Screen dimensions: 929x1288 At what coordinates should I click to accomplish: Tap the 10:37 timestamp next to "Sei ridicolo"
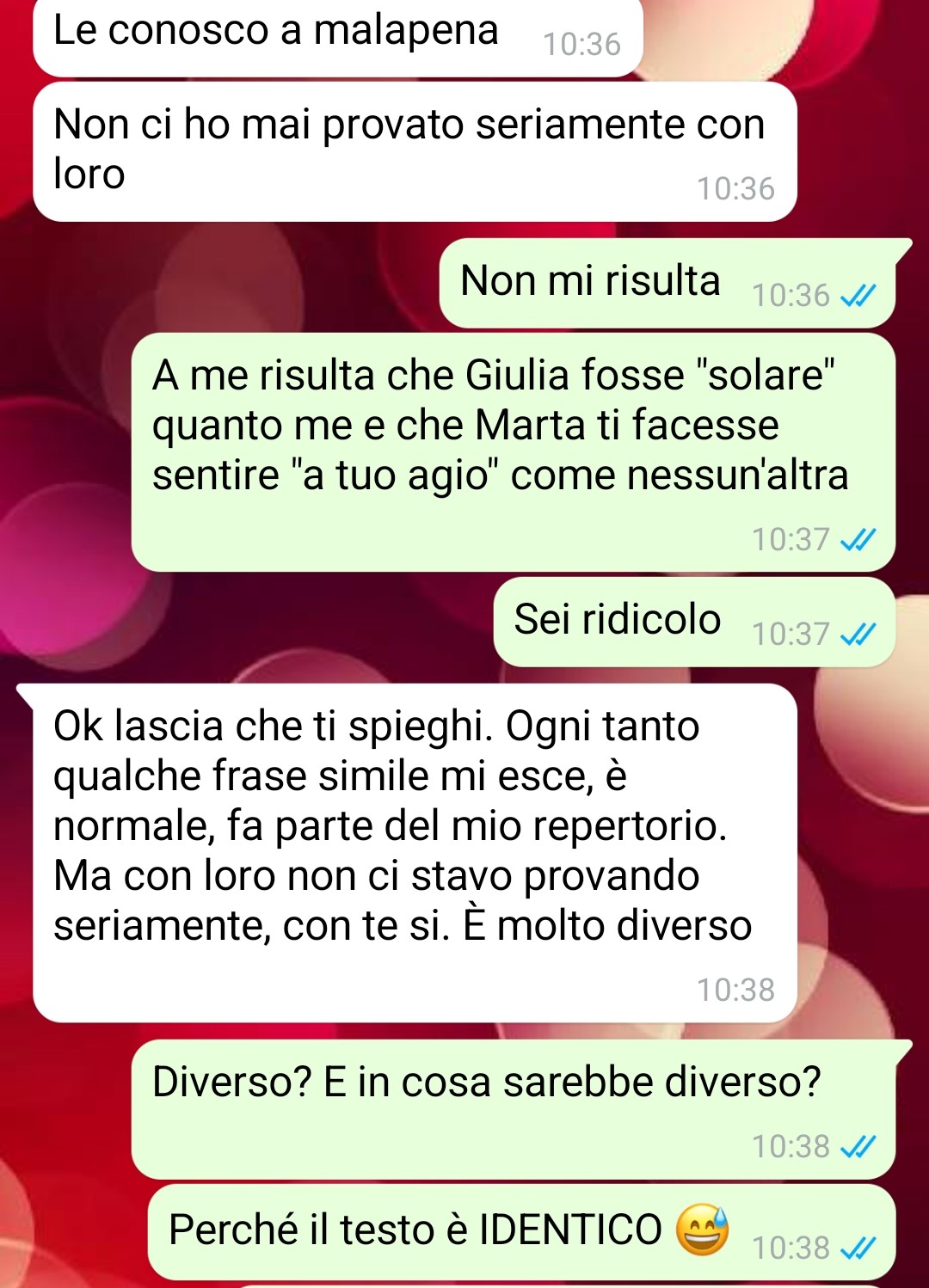click(x=791, y=635)
